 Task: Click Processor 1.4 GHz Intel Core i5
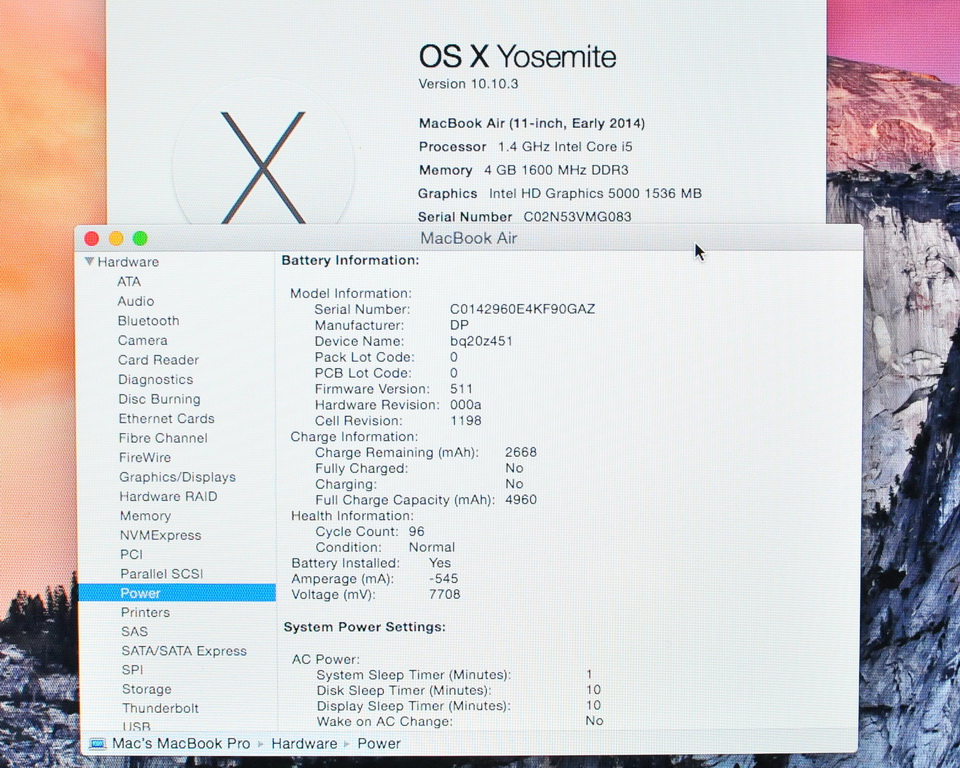525,147
